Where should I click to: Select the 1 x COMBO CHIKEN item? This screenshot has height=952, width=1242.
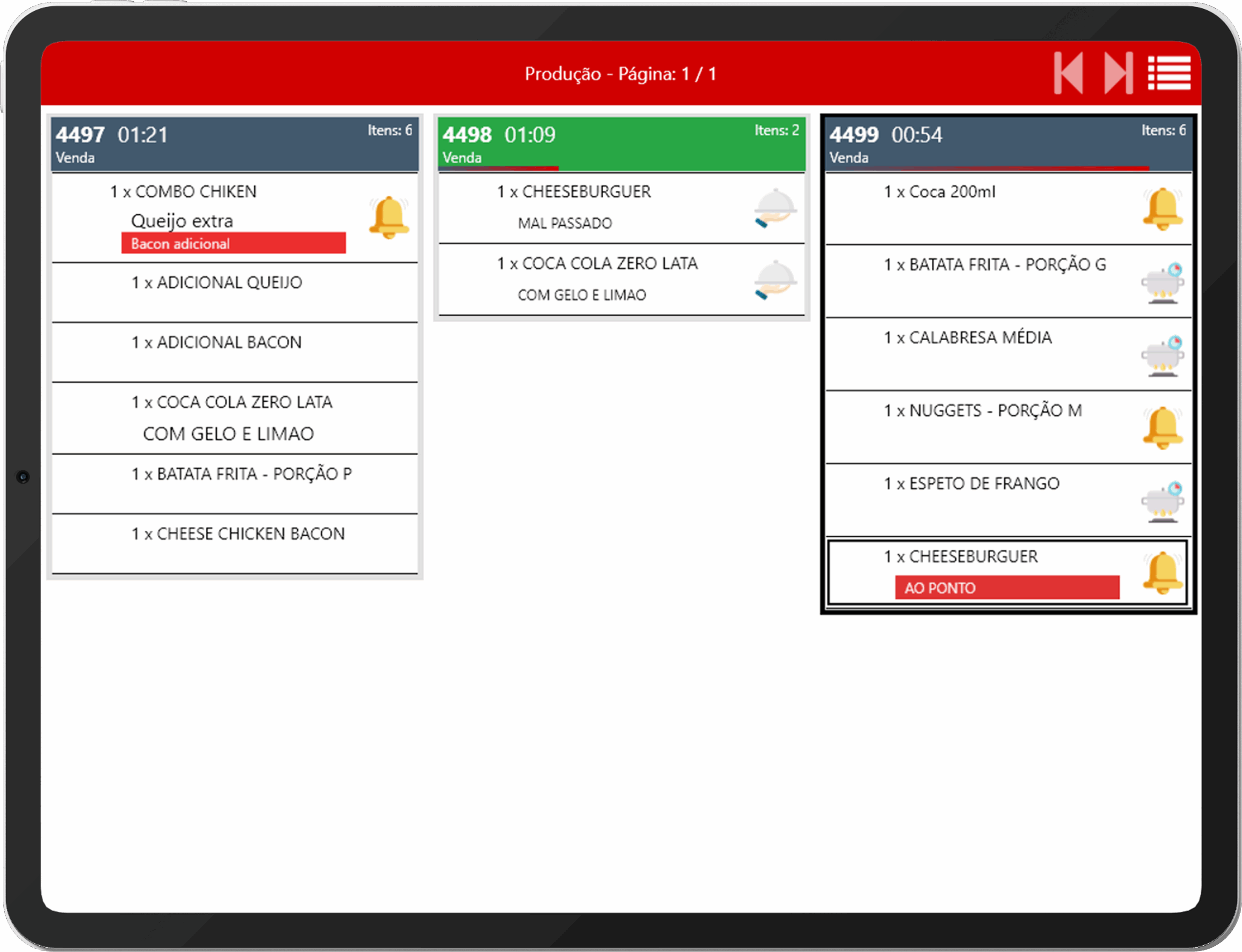point(183,192)
